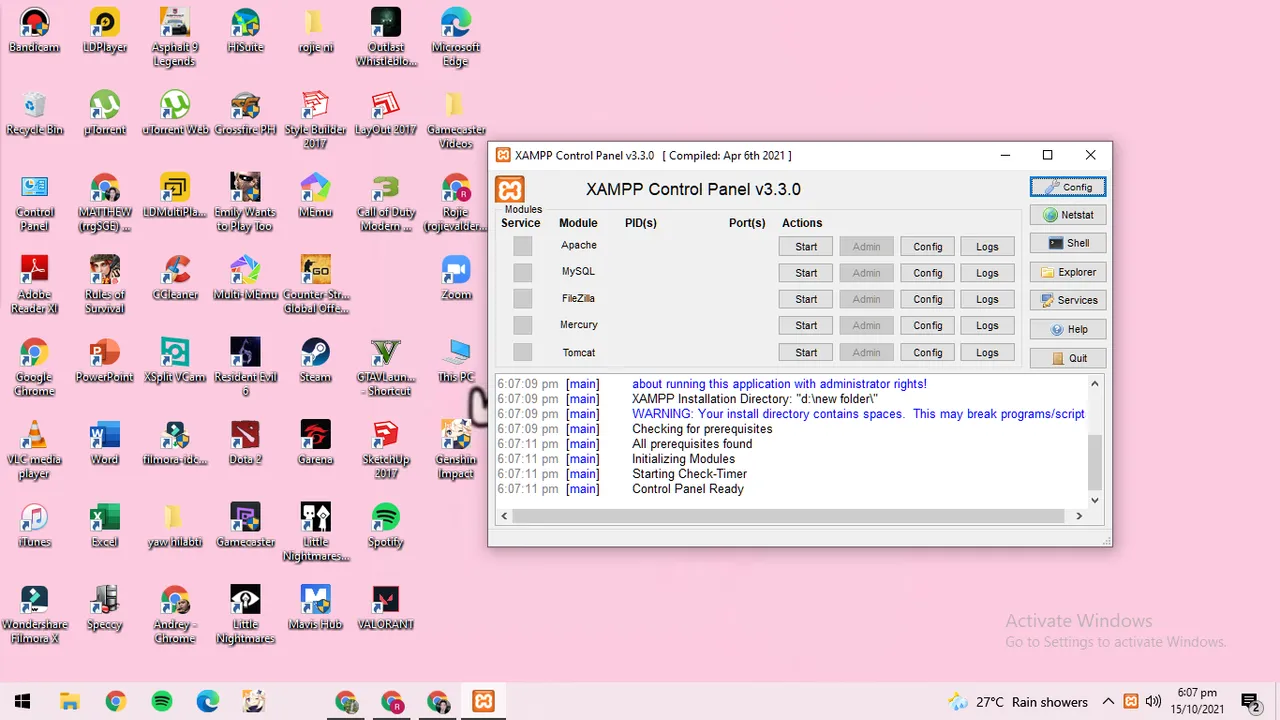The width and height of the screenshot is (1280, 720).
Task: View Logs for the Tomcat module
Action: coord(987,352)
